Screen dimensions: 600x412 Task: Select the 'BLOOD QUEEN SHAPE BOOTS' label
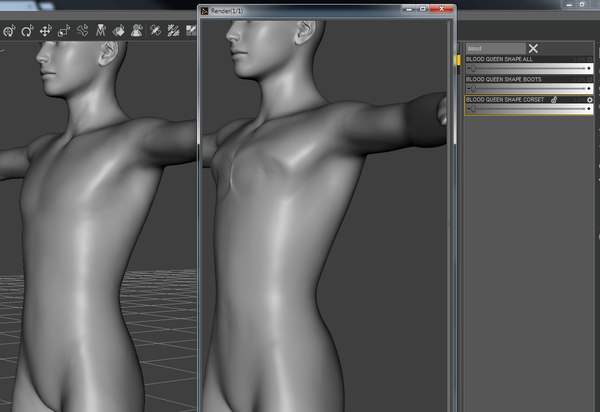click(504, 80)
